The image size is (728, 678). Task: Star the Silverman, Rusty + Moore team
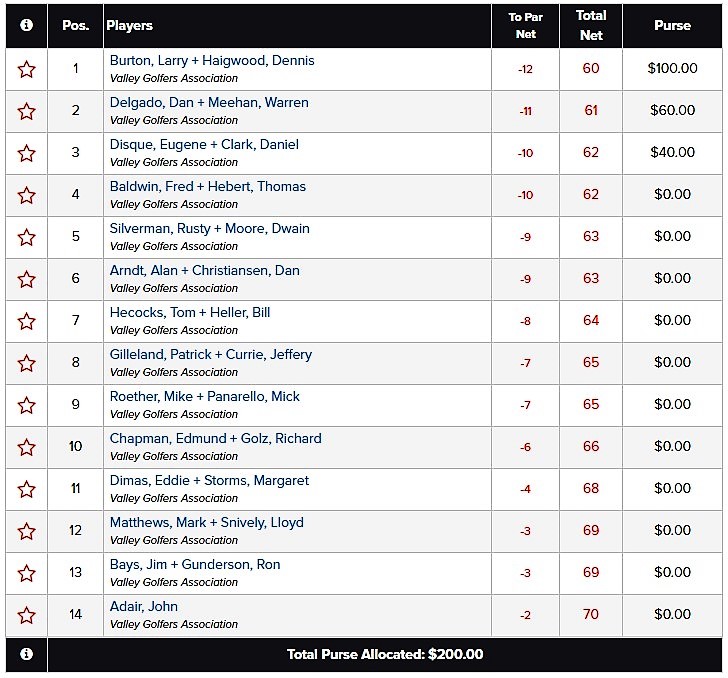pyautogui.click(x=26, y=238)
